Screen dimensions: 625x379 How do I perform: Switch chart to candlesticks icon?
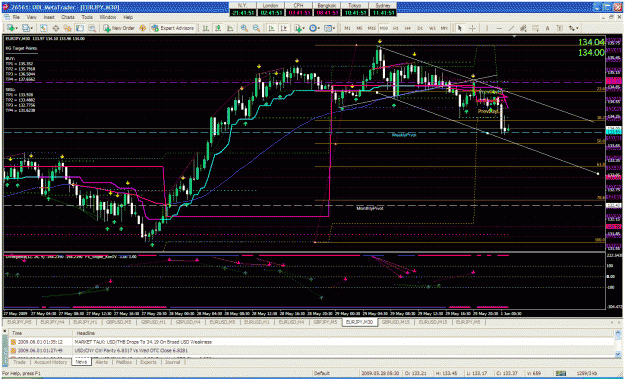[218, 28]
